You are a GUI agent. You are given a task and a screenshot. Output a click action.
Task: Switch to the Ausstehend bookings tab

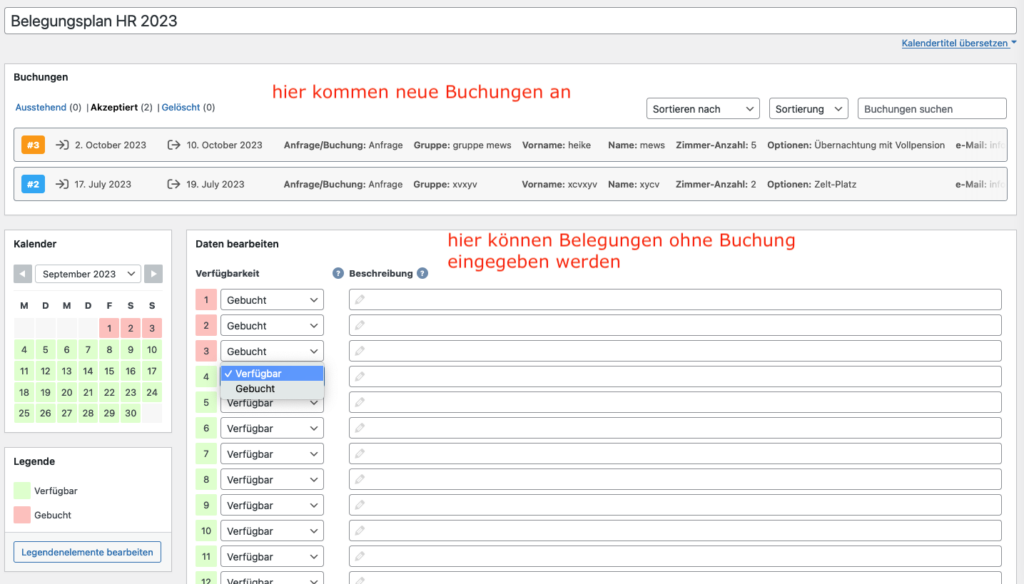click(x=41, y=107)
